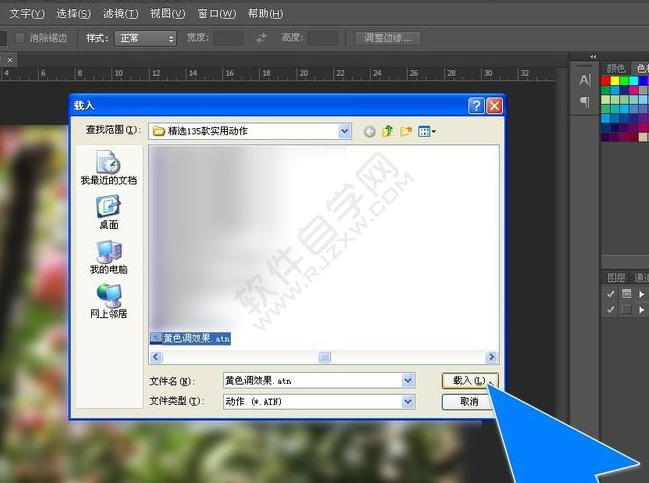Open My Computer (我的电脑) in sidebar
Image resolution: width=649 pixels, height=483 pixels.
point(108,257)
